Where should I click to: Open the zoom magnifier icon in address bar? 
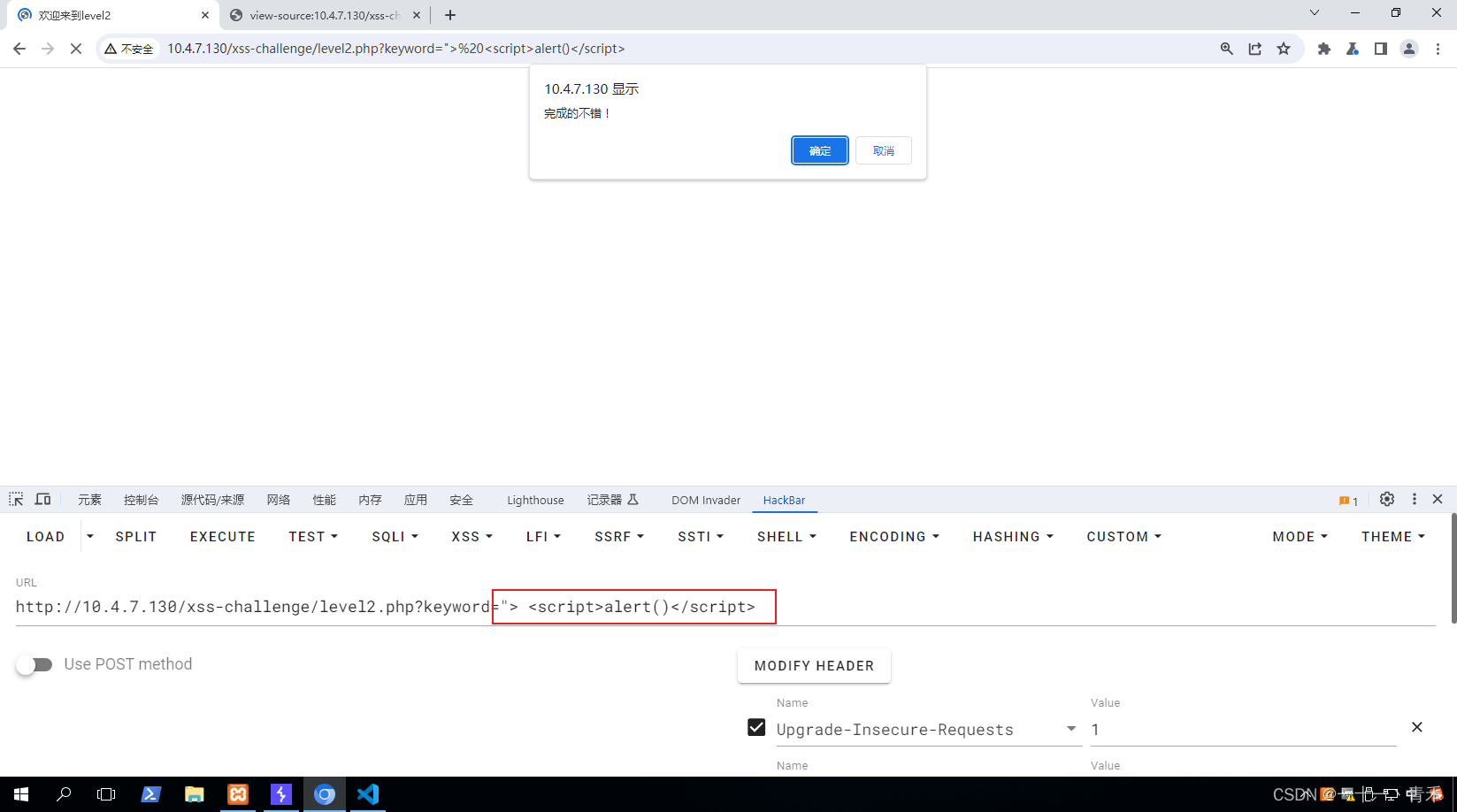(x=1226, y=49)
